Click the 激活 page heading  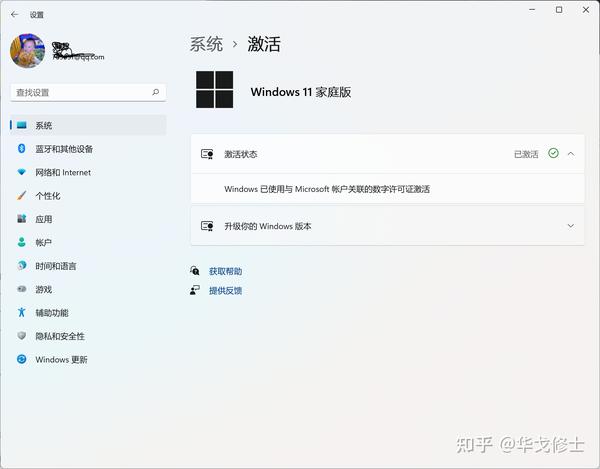point(264,44)
